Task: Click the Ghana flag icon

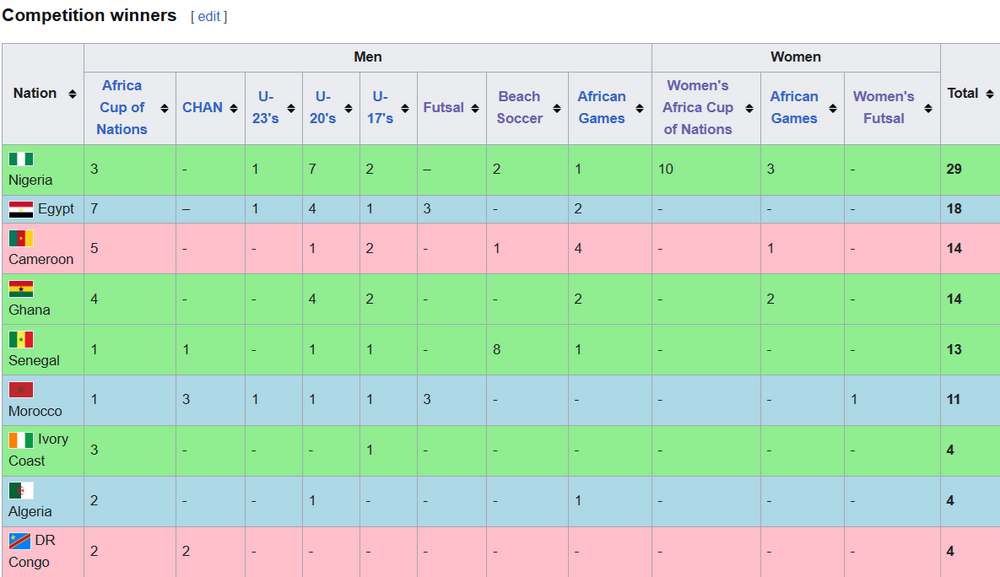Action: point(21,289)
